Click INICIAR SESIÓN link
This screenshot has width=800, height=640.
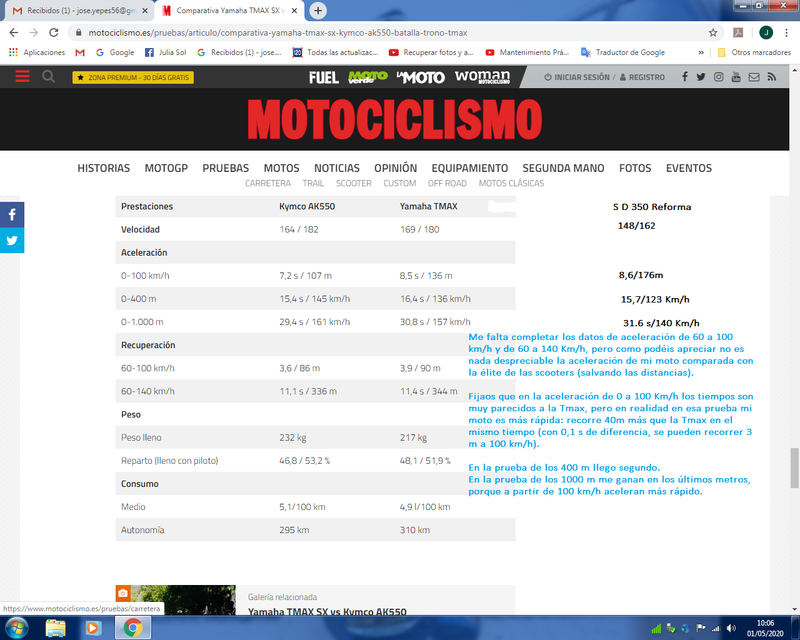point(577,77)
